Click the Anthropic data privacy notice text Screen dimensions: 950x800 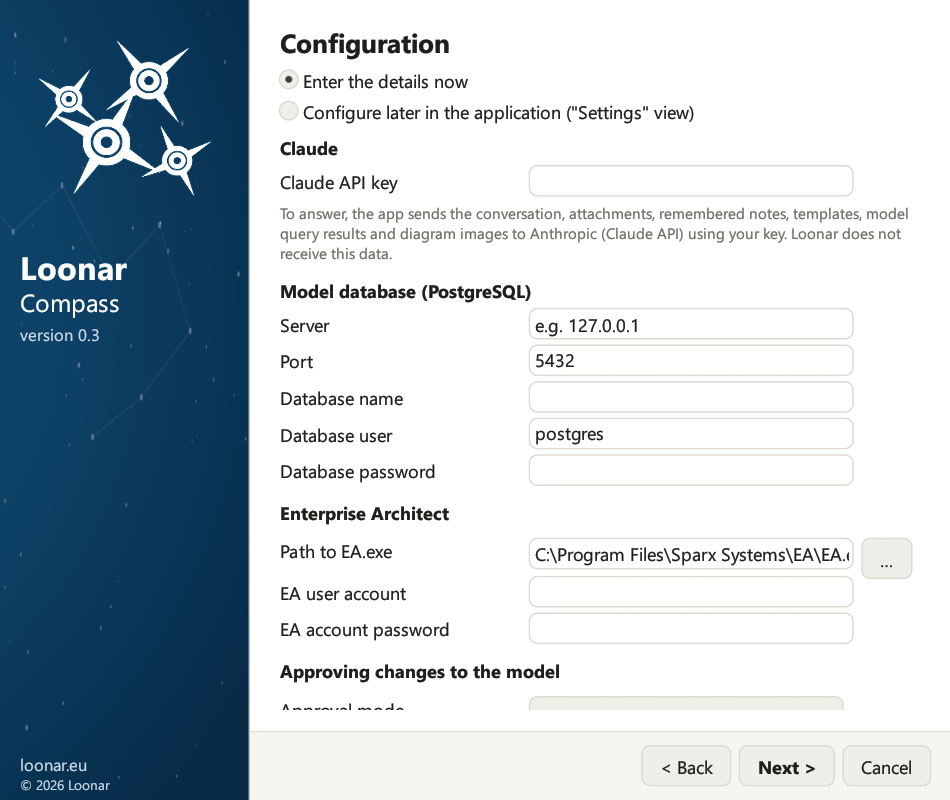point(594,233)
